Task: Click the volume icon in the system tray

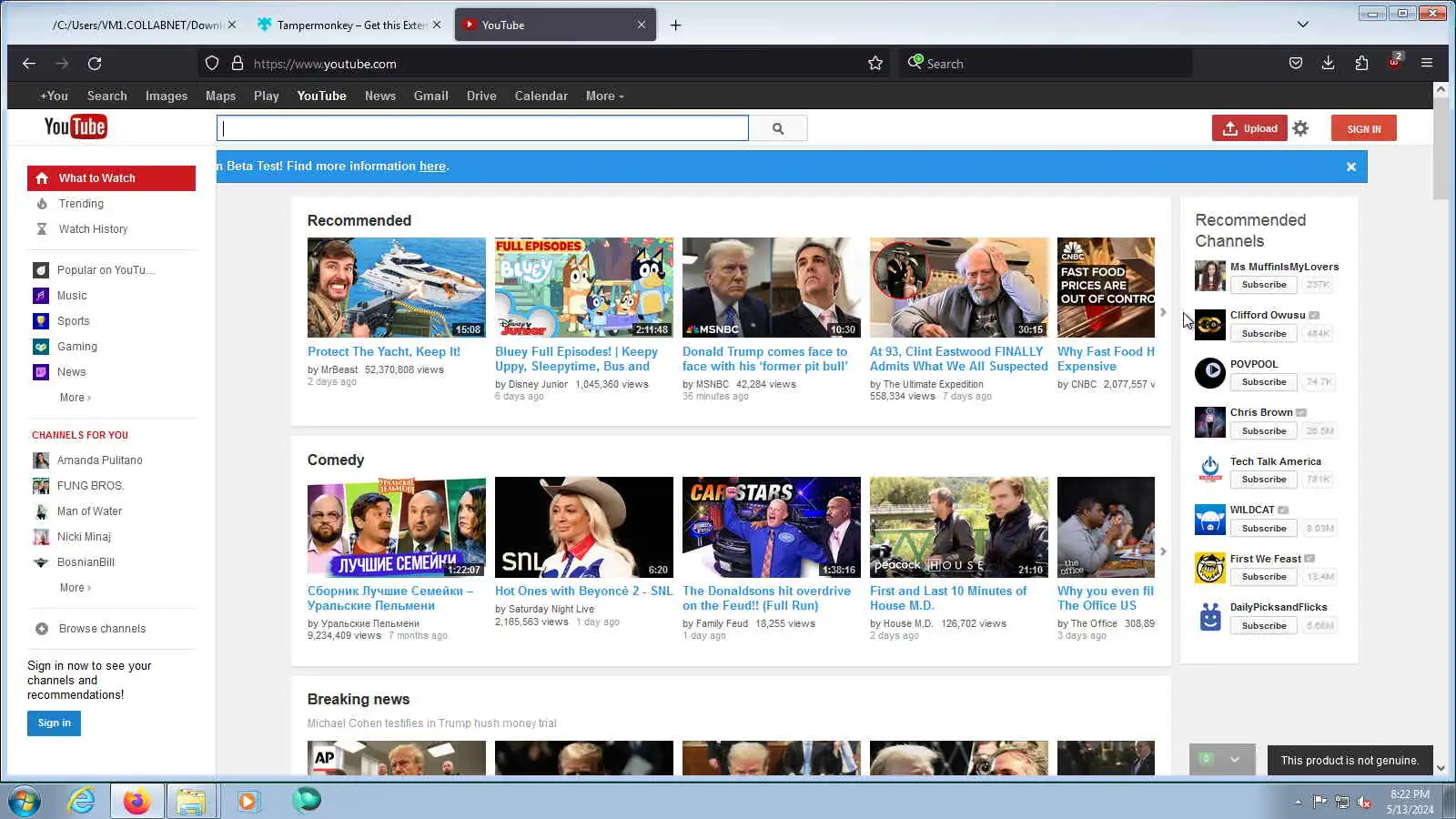Action: [x=1364, y=802]
